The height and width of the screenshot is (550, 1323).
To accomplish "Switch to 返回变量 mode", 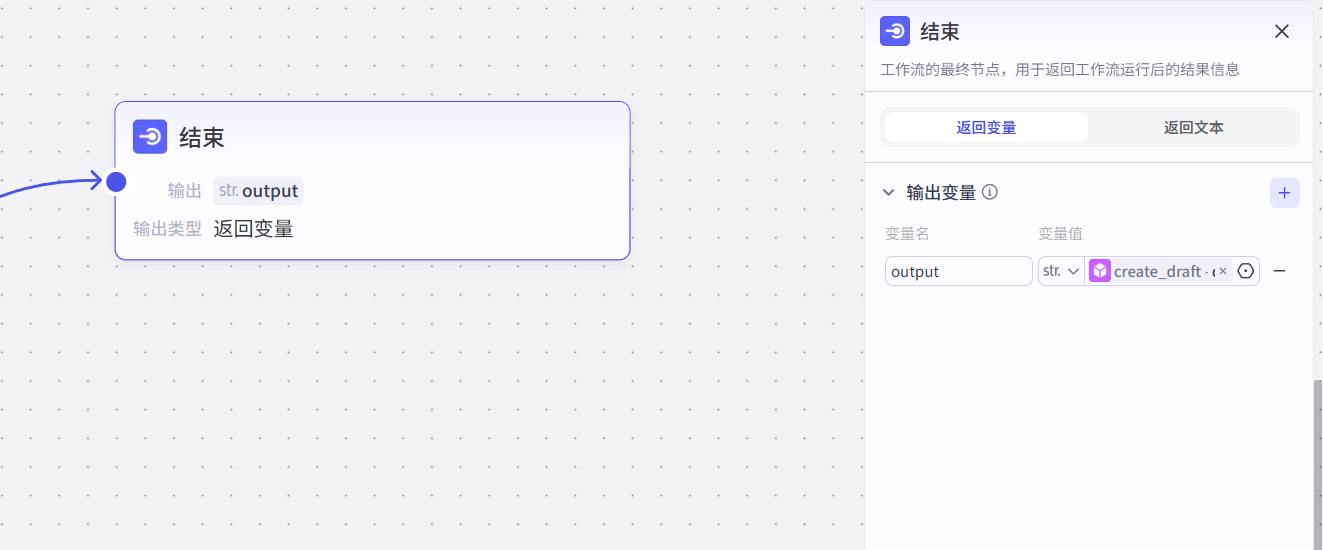I will (986, 127).
